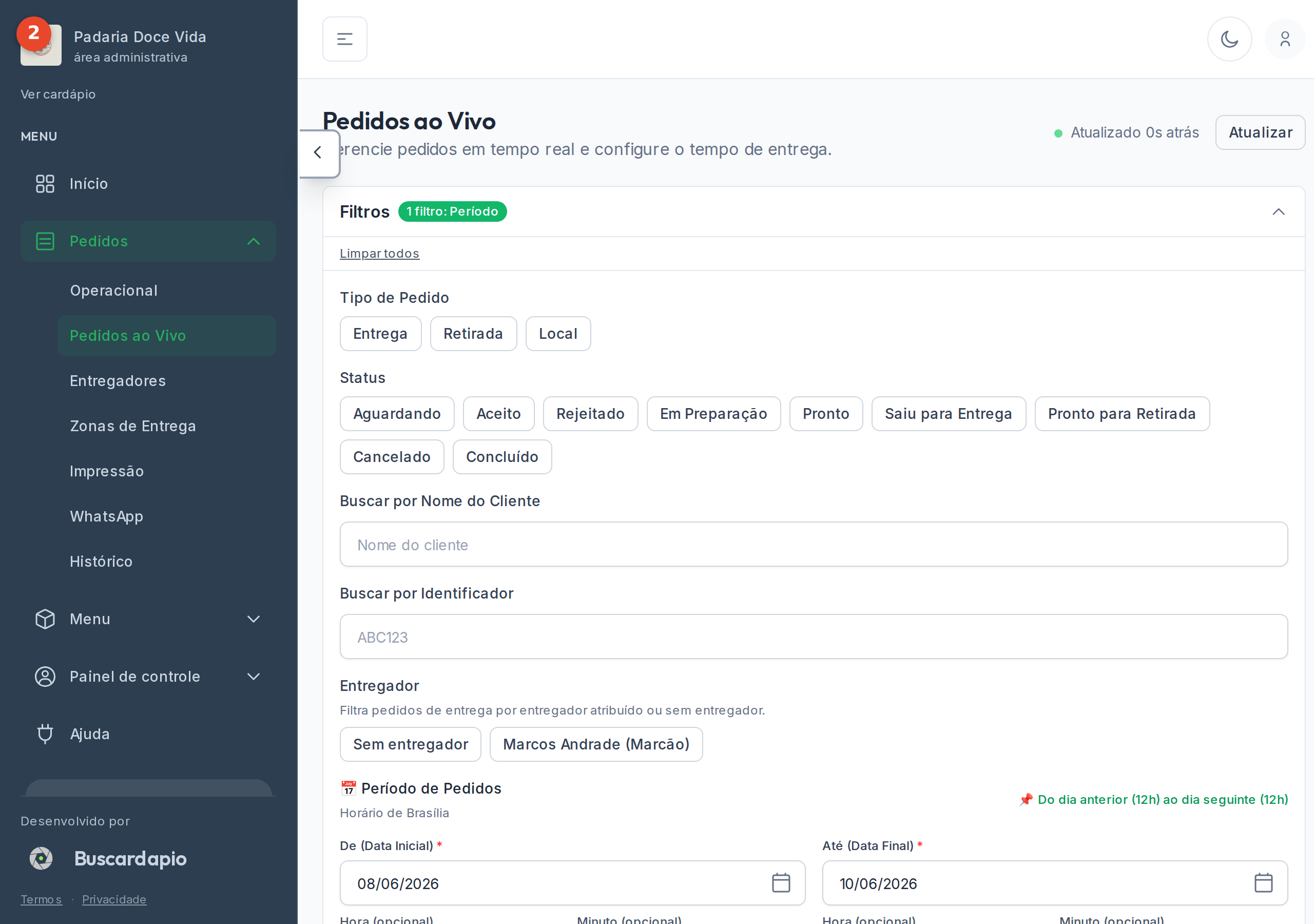The height and width of the screenshot is (924, 1314).
Task: Open Operacional submenu item
Action: pyautogui.click(x=166, y=291)
